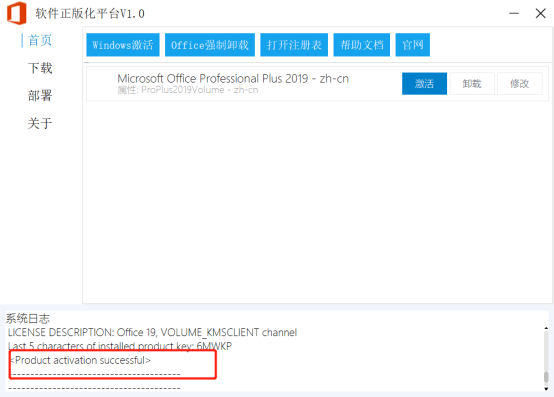Click the Product activation successful log line
Viewport: 554px width, 397px height.
(x=81, y=360)
